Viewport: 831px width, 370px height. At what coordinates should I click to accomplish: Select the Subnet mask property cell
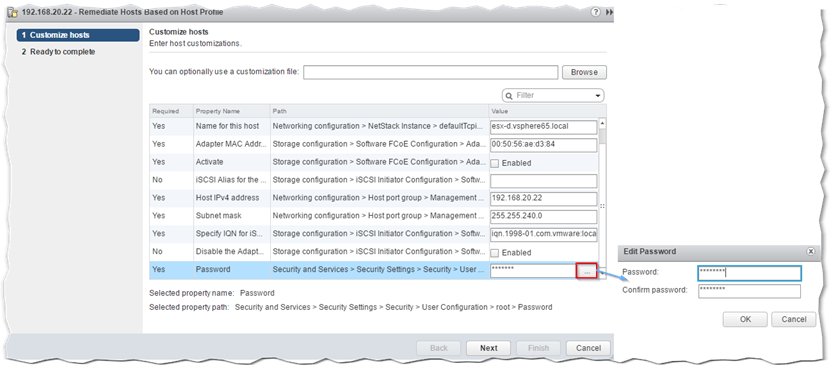tap(232, 216)
